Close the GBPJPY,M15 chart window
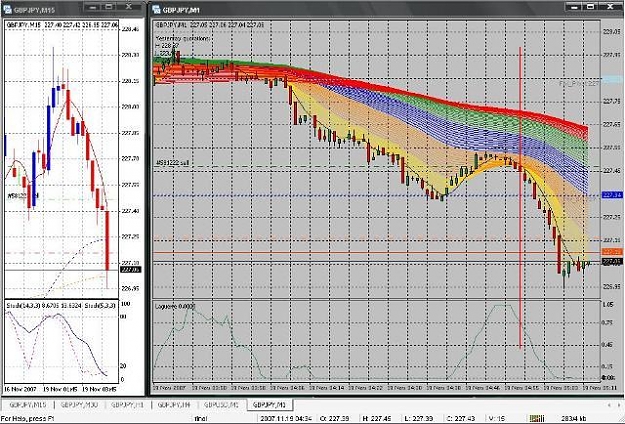 point(129,7)
